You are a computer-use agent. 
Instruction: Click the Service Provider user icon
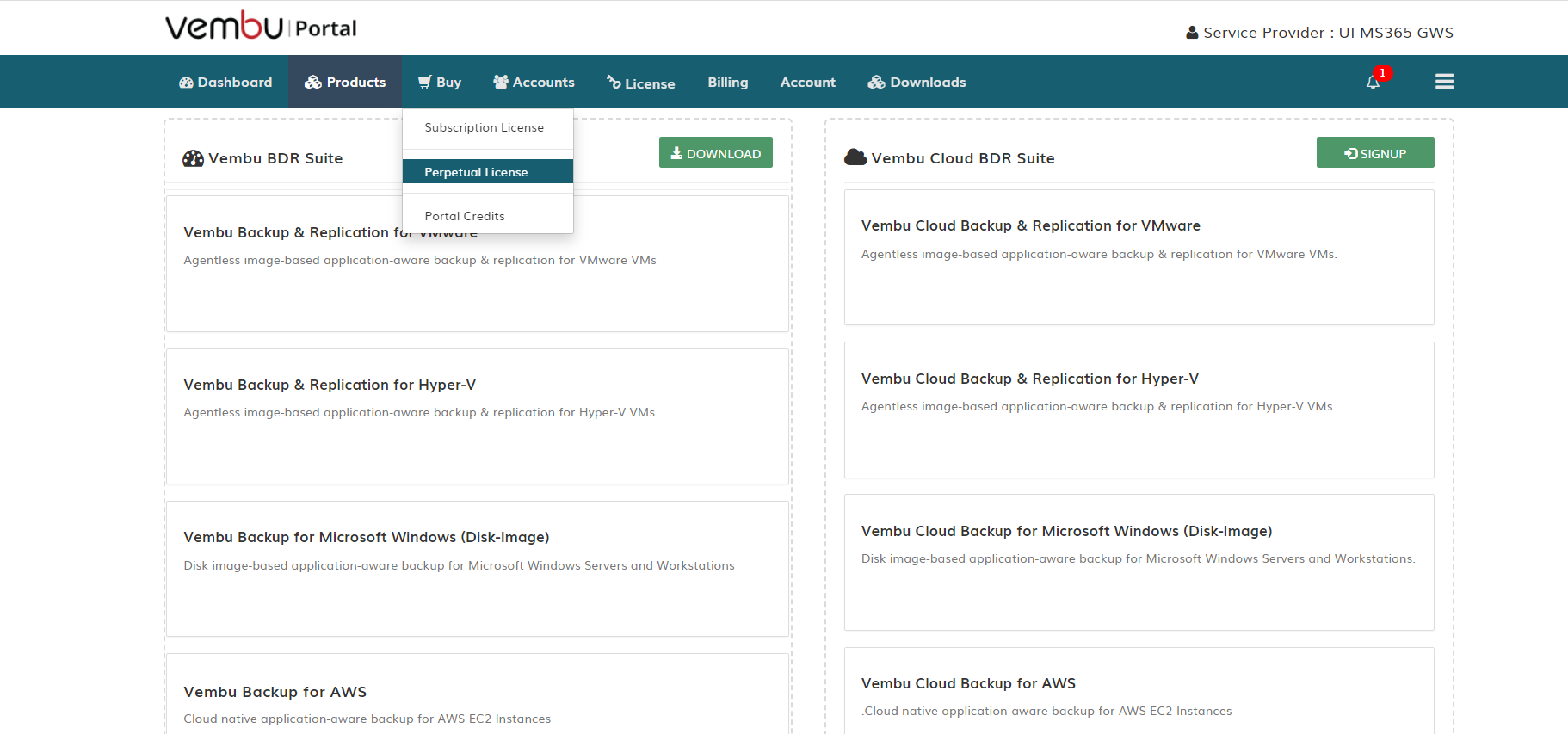1192,33
